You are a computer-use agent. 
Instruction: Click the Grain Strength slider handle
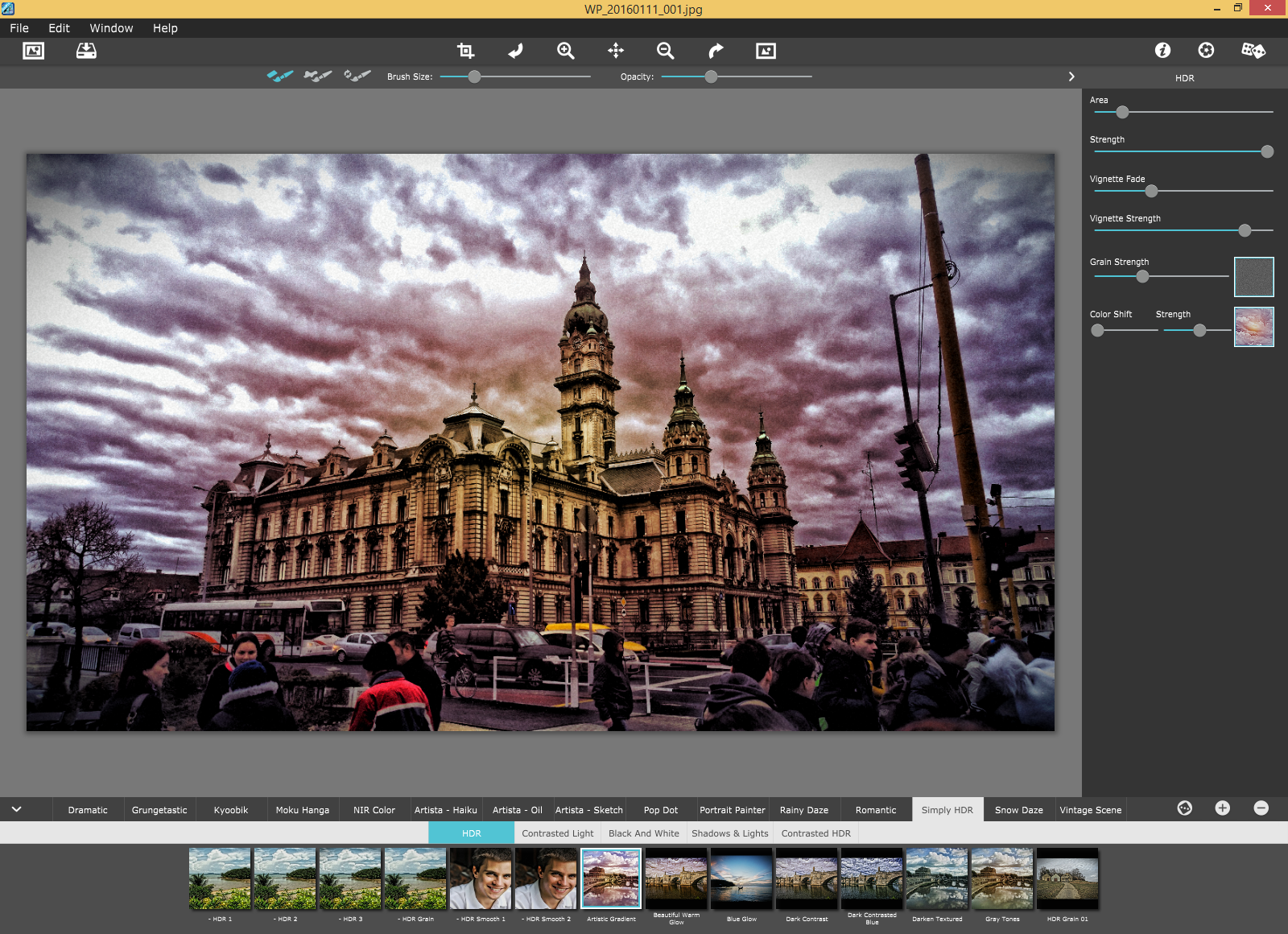click(x=1142, y=276)
